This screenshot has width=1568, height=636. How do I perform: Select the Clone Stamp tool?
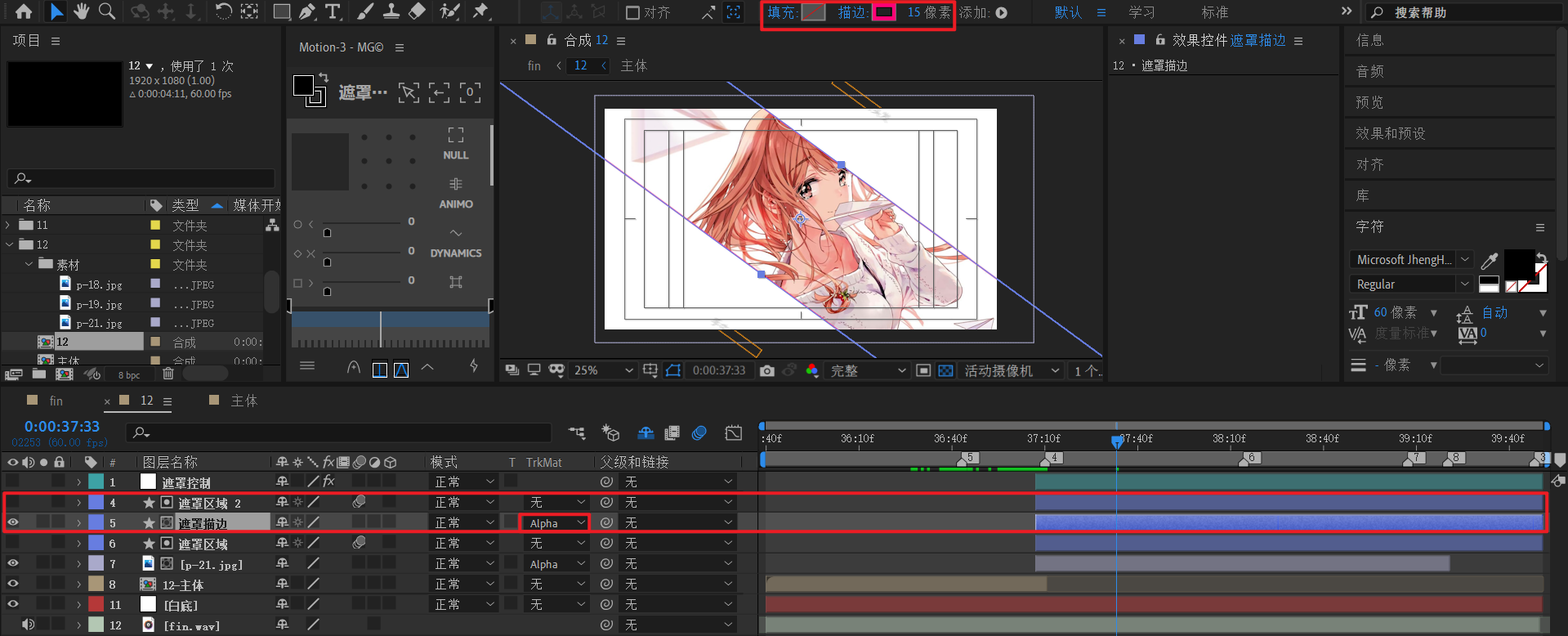391,11
